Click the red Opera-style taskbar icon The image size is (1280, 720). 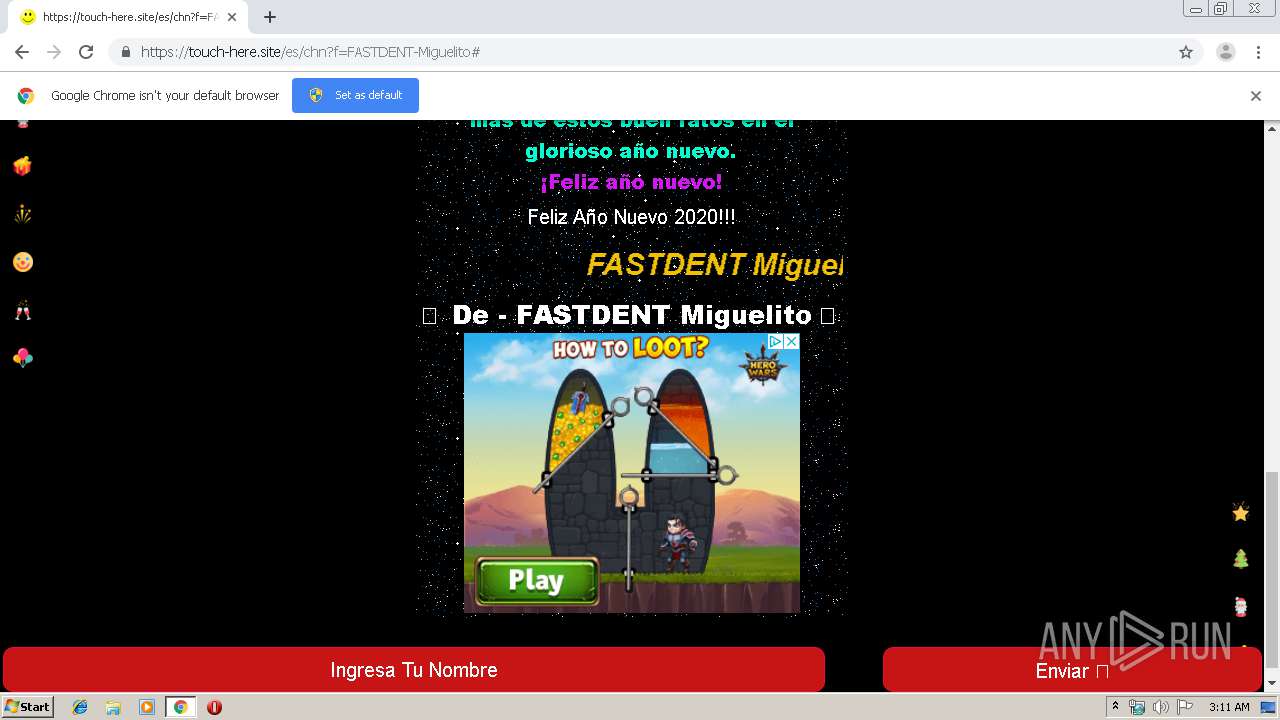(214, 707)
